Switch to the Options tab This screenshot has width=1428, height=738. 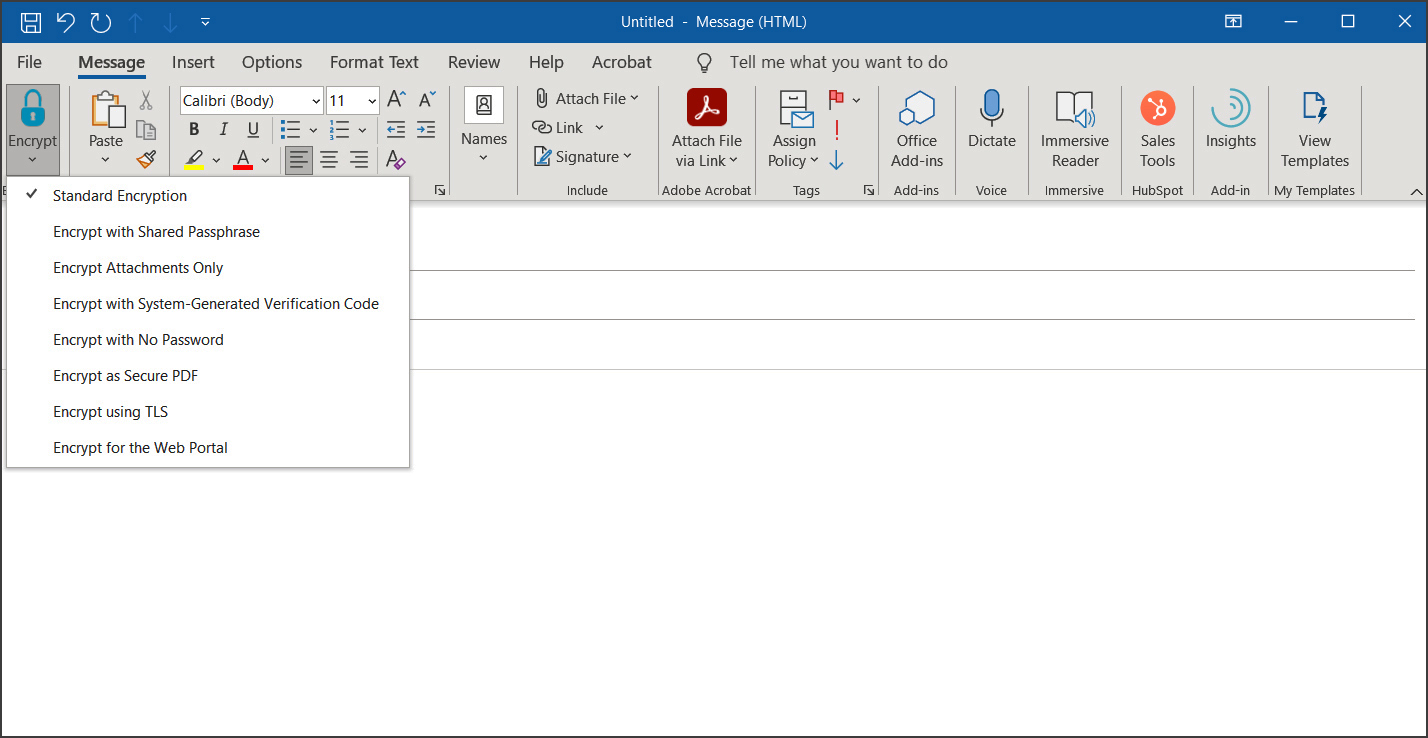272,62
